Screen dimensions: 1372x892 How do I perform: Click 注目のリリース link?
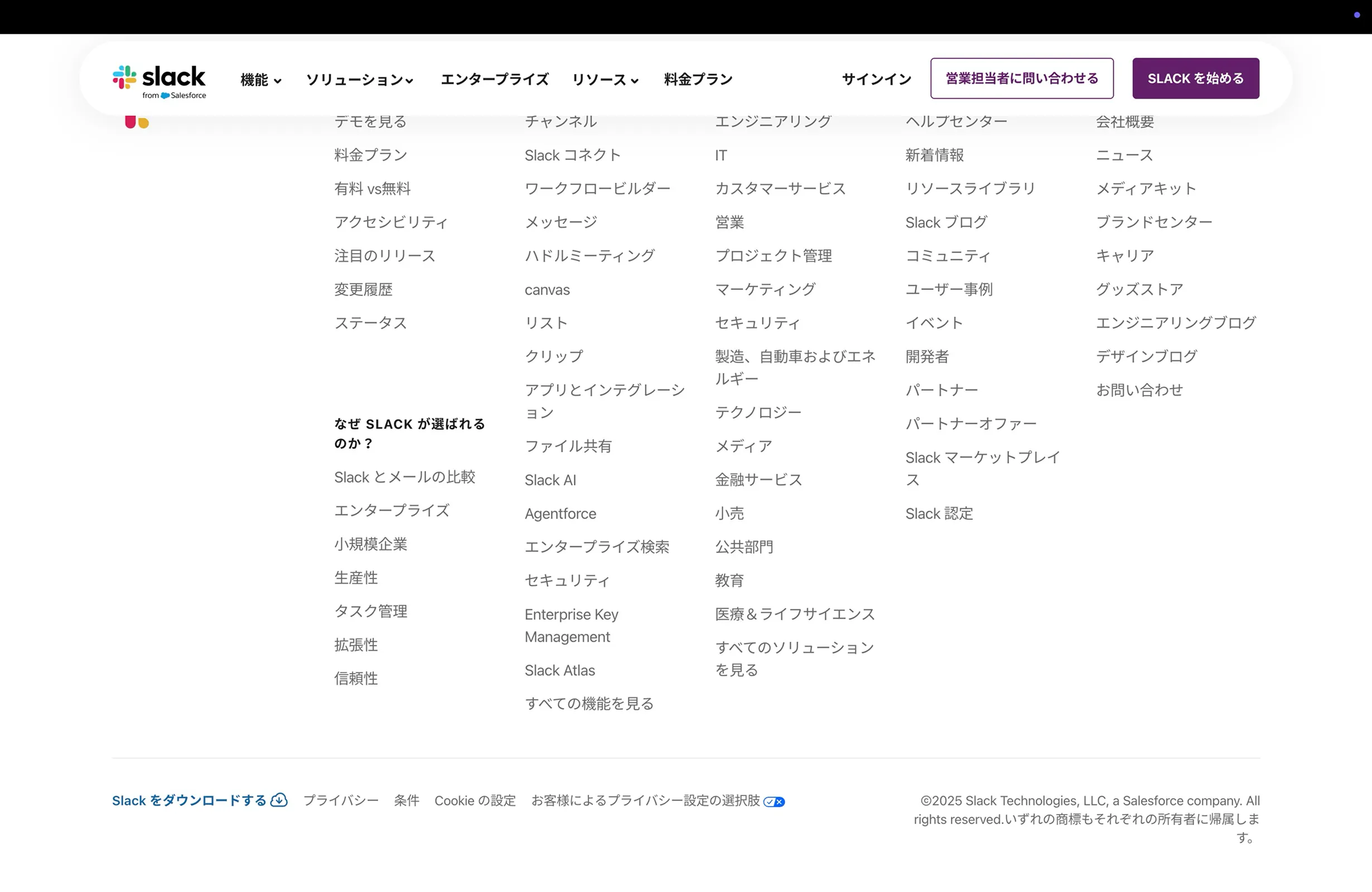[x=384, y=256]
